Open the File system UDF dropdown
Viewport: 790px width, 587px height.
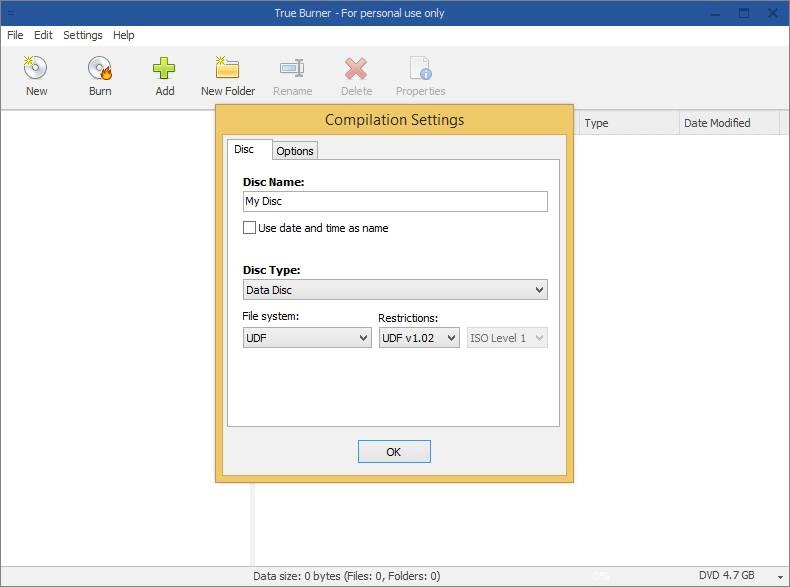click(307, 338)
